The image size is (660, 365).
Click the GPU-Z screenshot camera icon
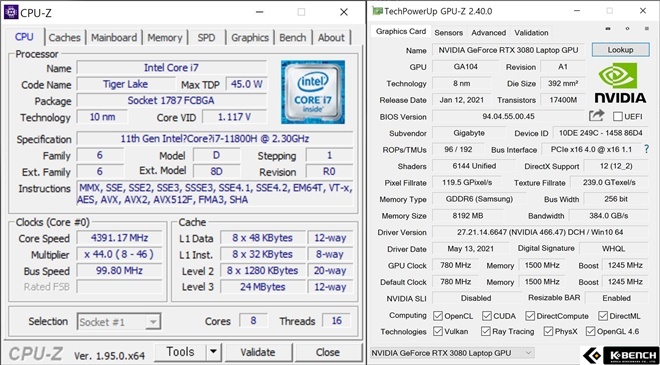(x=608, y=29)
